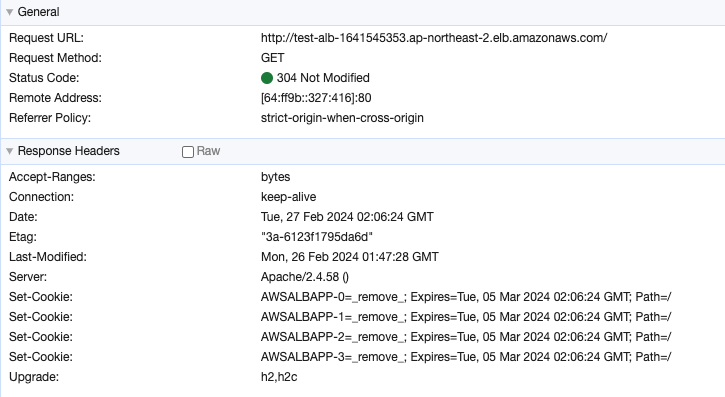725x397 pixels.
Task: Enable the Raw checkbox
Action: [188, 152]
